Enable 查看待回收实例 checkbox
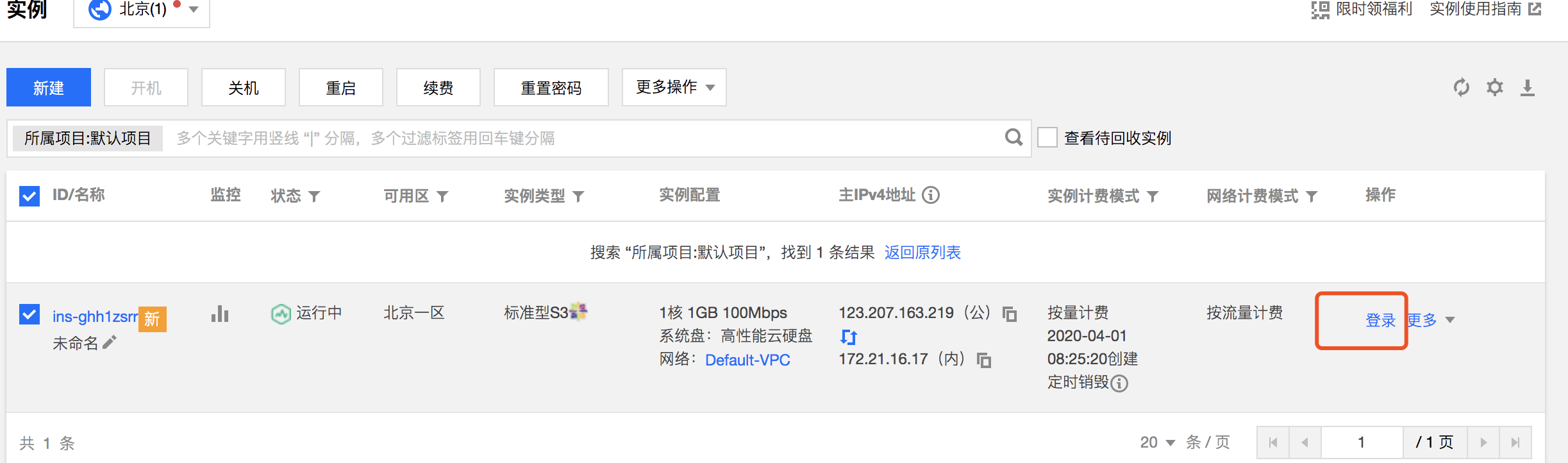 click(x=1047, y=137)
